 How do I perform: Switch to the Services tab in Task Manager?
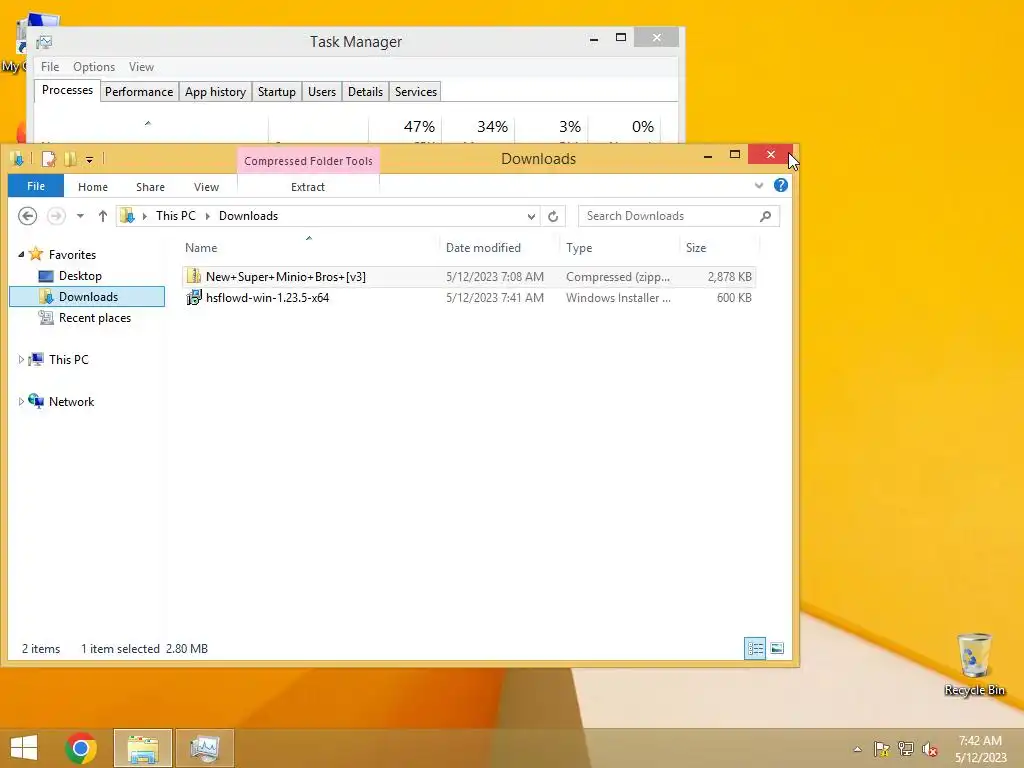[415, 91]
